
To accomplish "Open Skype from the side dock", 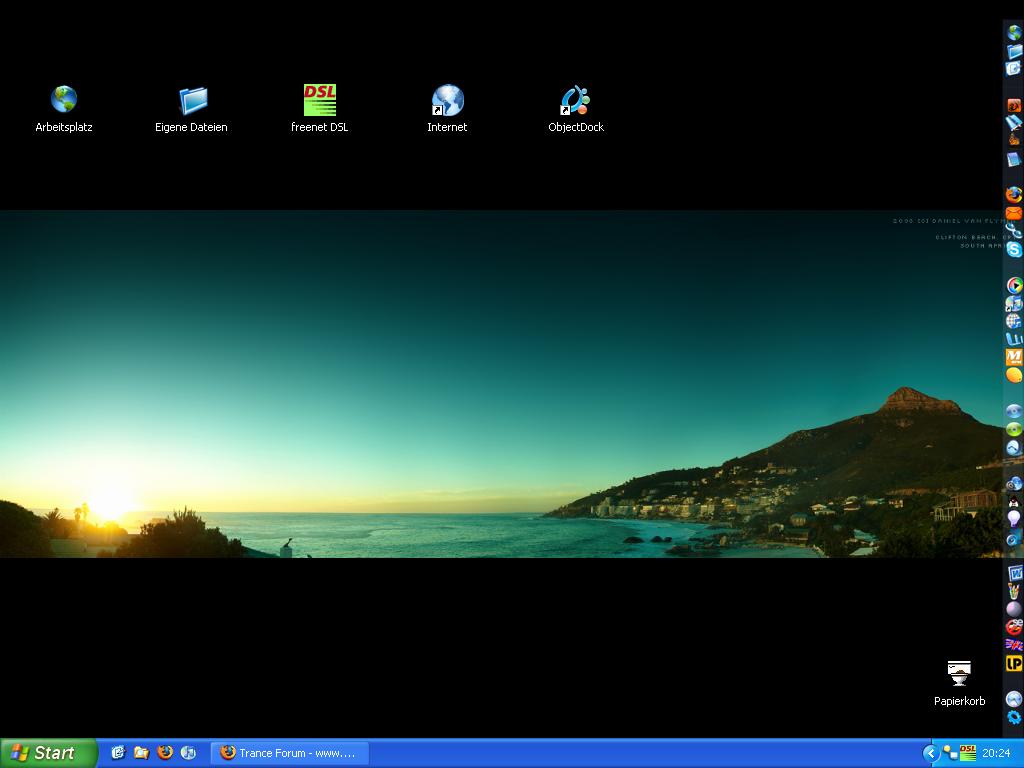I will [x=1014, y=249].
